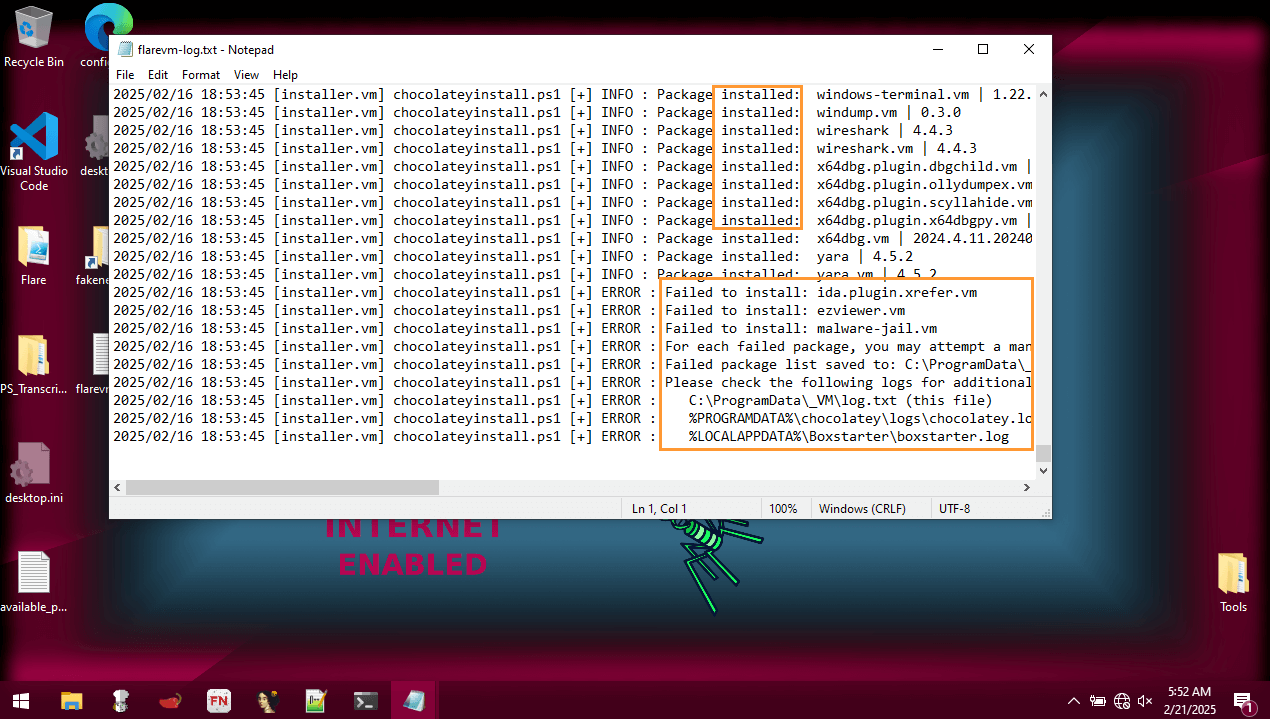Select the desktop.ini file below PS_Transcripts
The height and width of the screenshot is (719, 1270).
coord(33,474)
